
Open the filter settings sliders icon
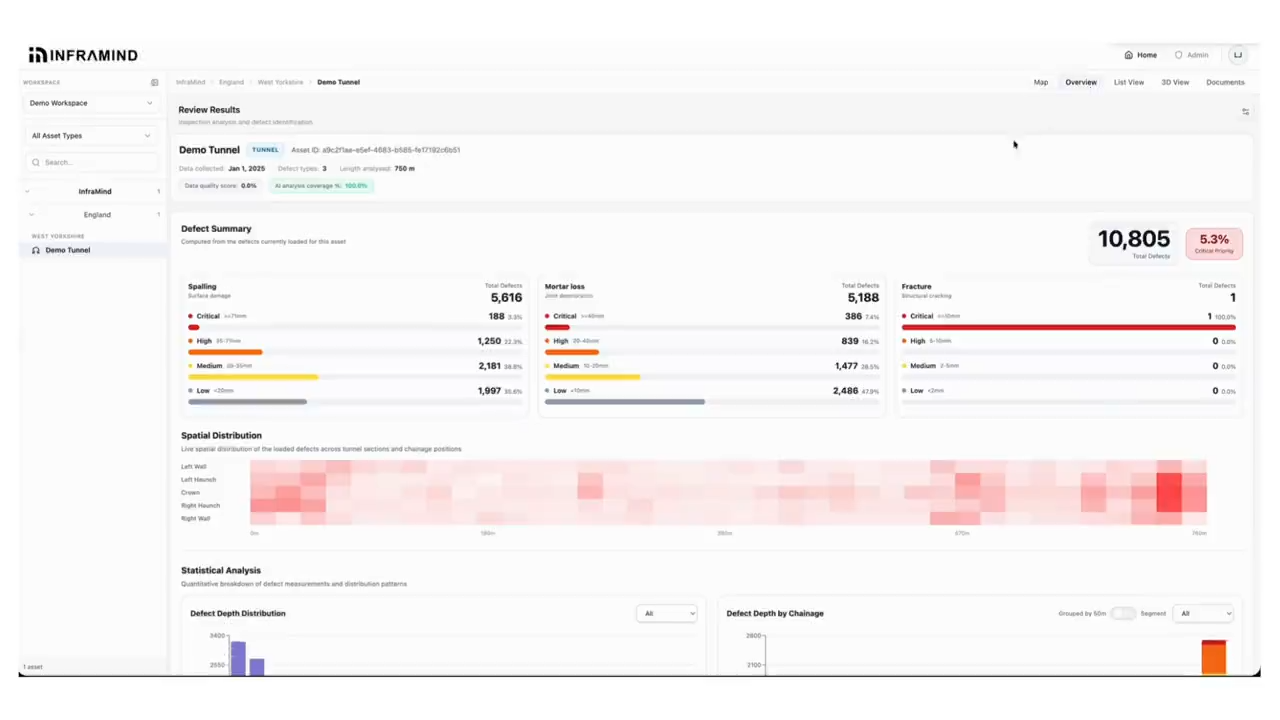[x=1245, y=112]
